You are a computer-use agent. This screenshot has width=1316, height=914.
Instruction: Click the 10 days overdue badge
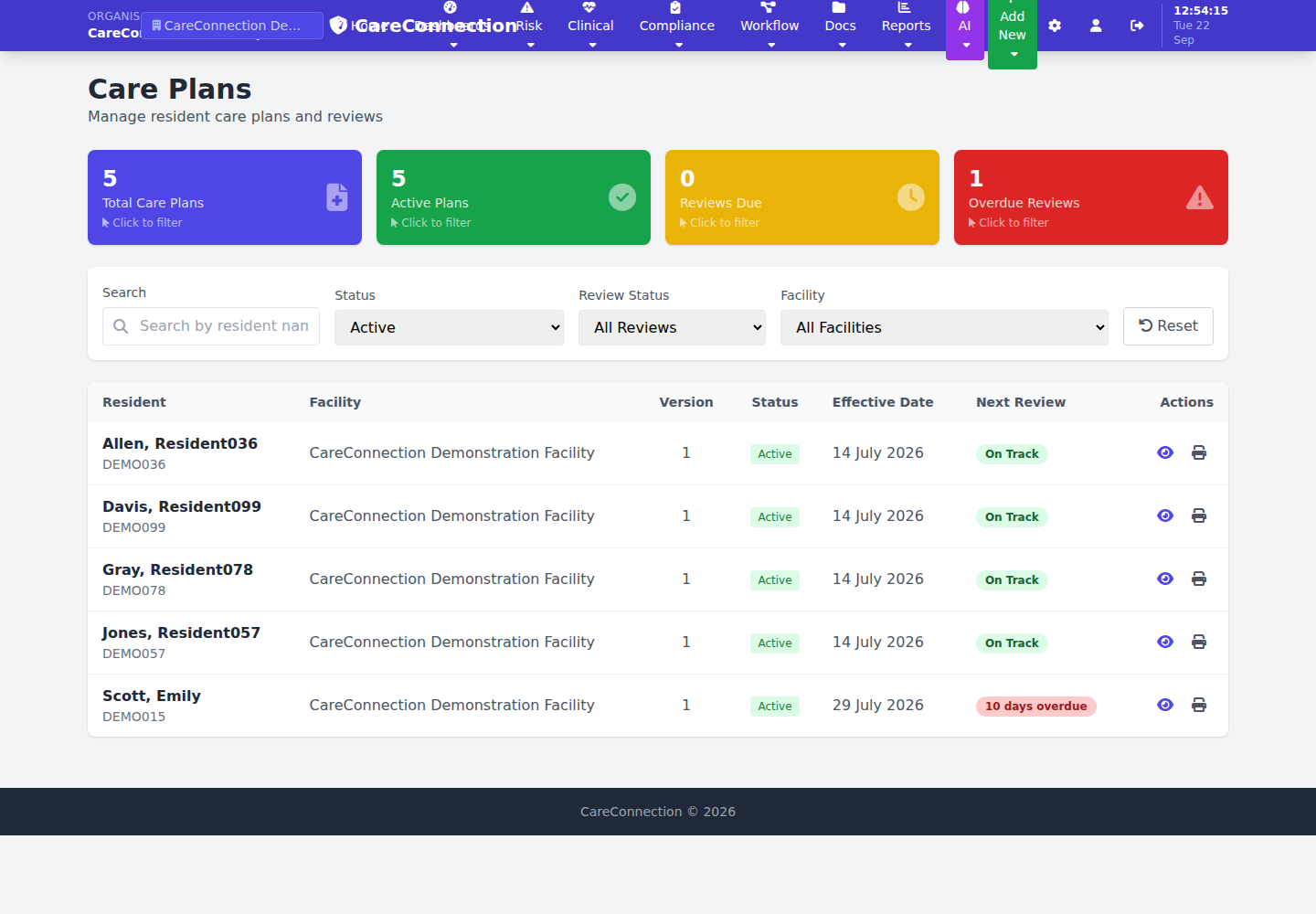pyautogui.click(x=1036, y=707)
